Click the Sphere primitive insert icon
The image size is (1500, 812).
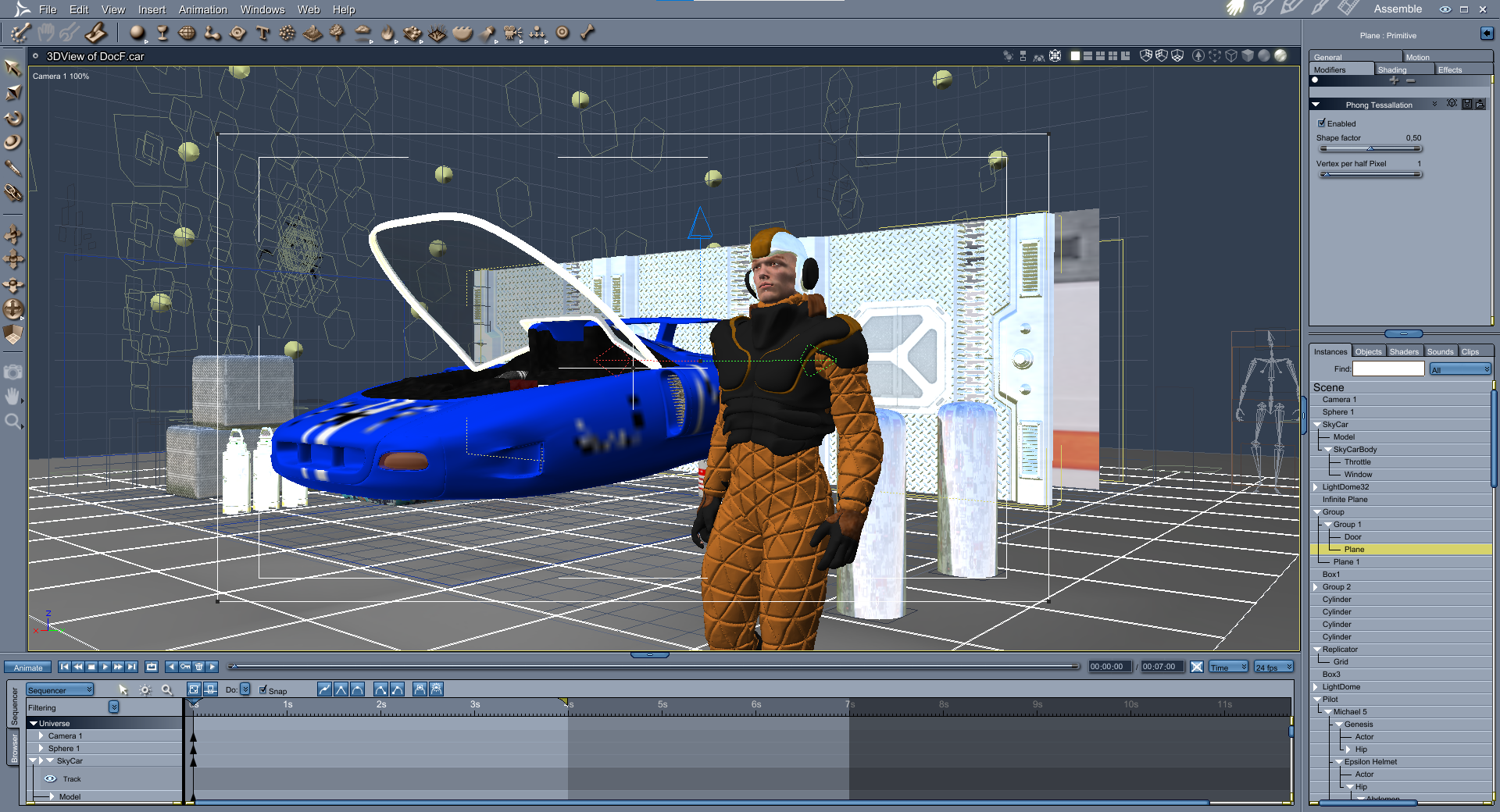coord(137,33)
